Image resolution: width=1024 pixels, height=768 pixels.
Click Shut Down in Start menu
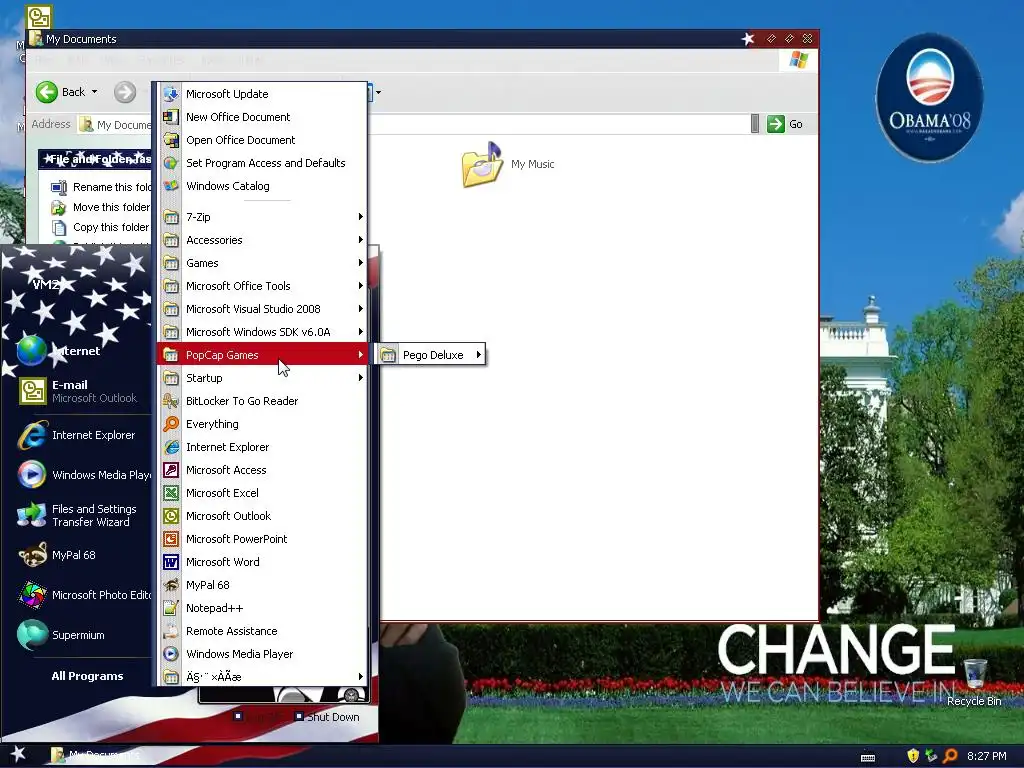click(327, 717)
